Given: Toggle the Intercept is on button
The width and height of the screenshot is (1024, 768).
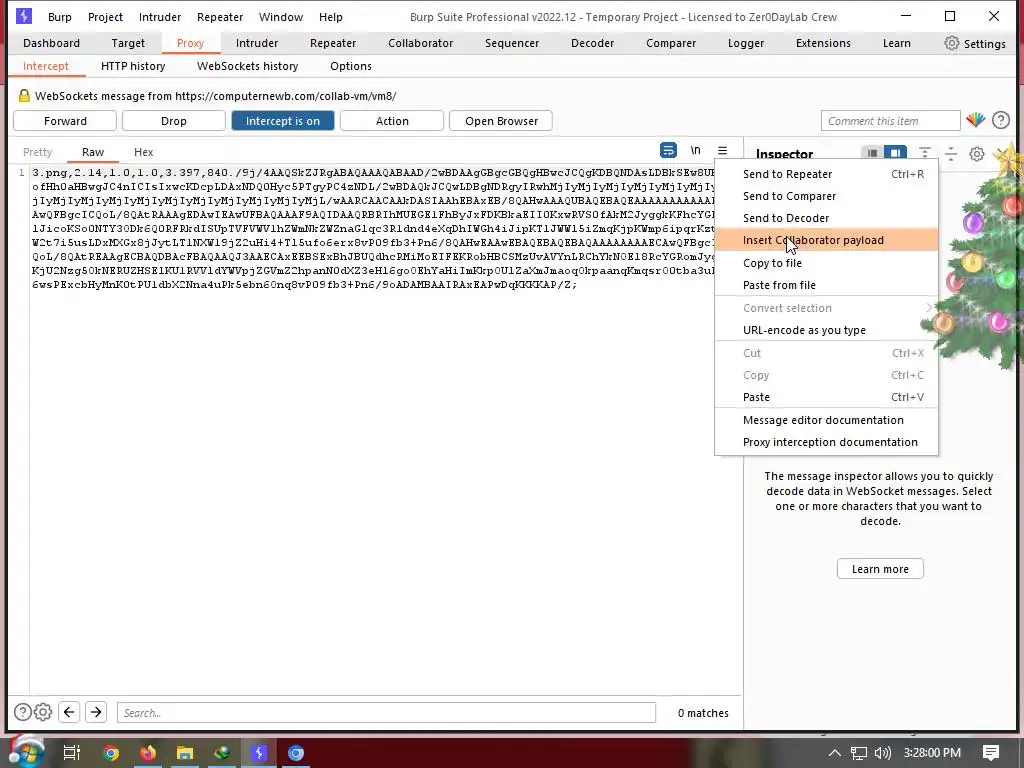Looking at the screenshot, I should click(x=283, y=121).
